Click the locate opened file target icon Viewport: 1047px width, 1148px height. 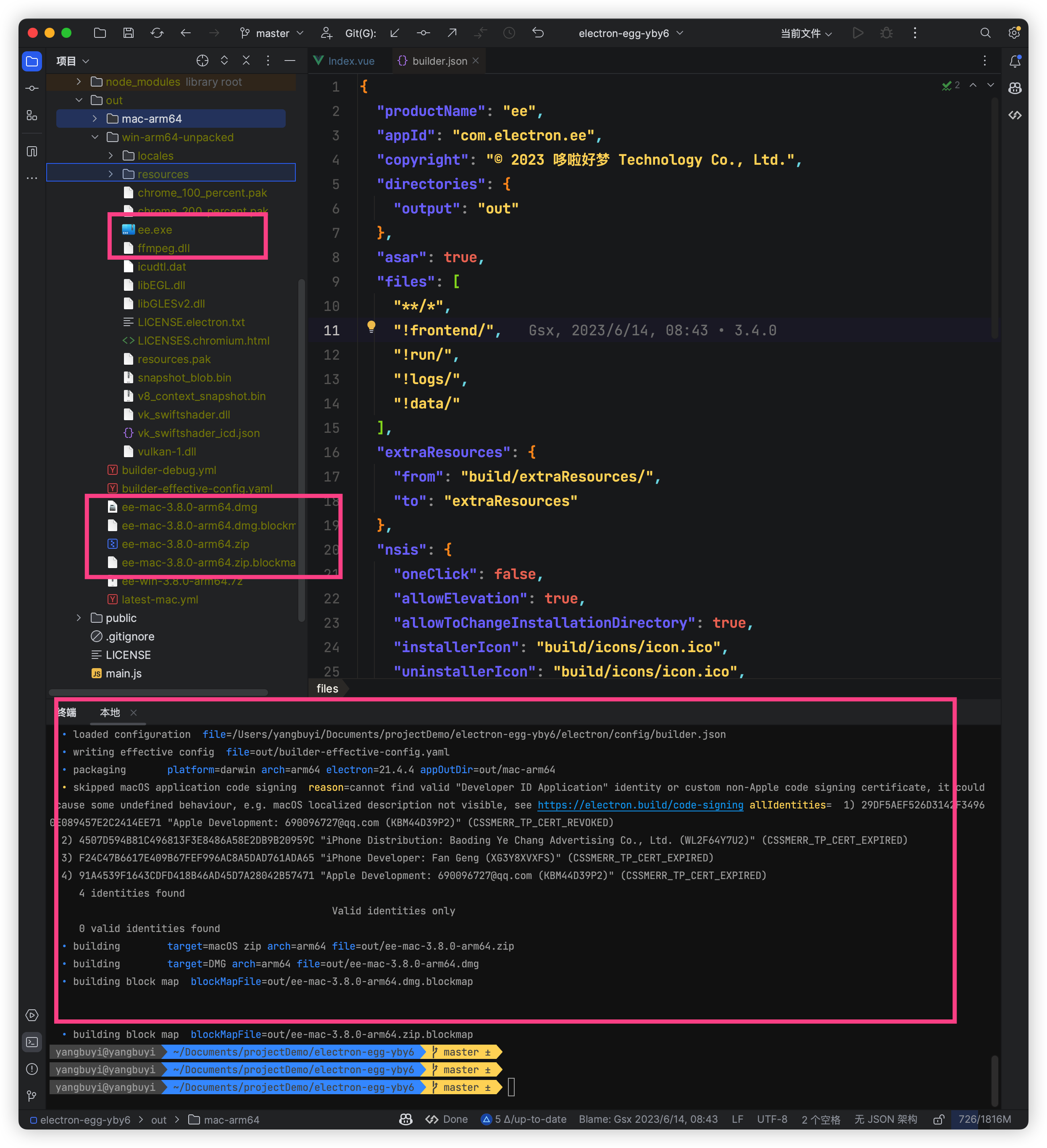coord(203,61)
